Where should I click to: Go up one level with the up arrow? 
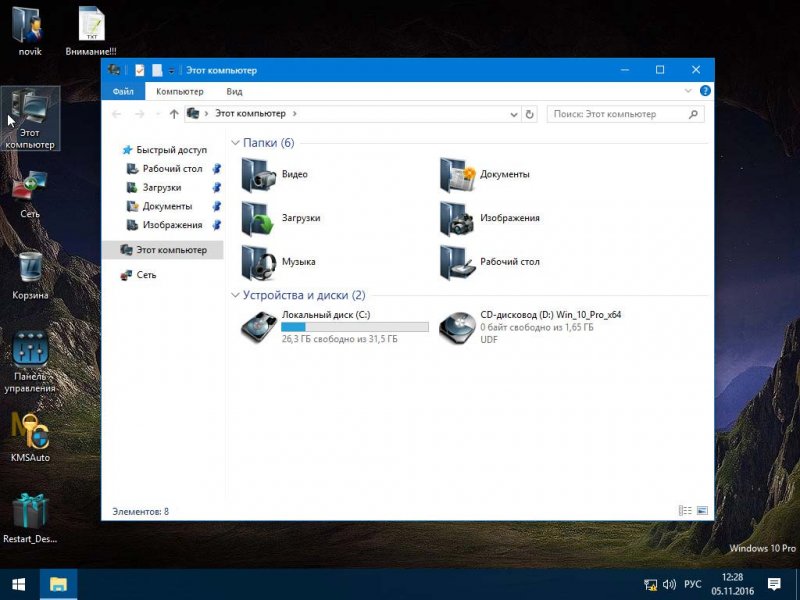(174, 114)
